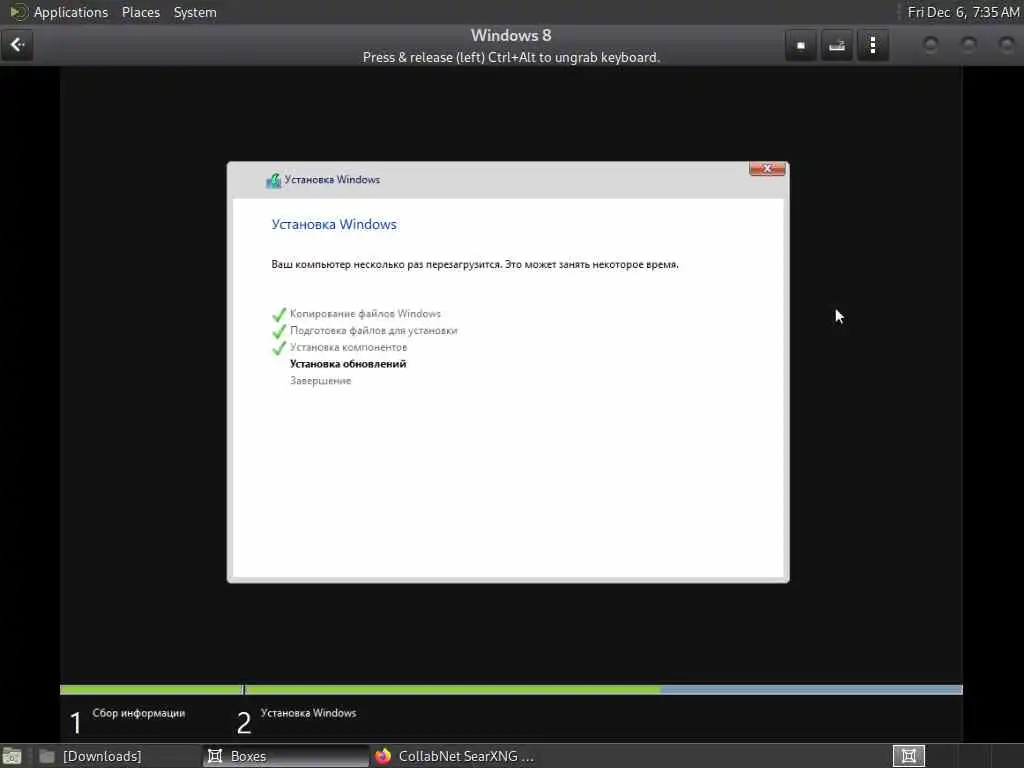The image size is (1024, 768).
Task: Click the text Завершение
Action: click(321, 381)
